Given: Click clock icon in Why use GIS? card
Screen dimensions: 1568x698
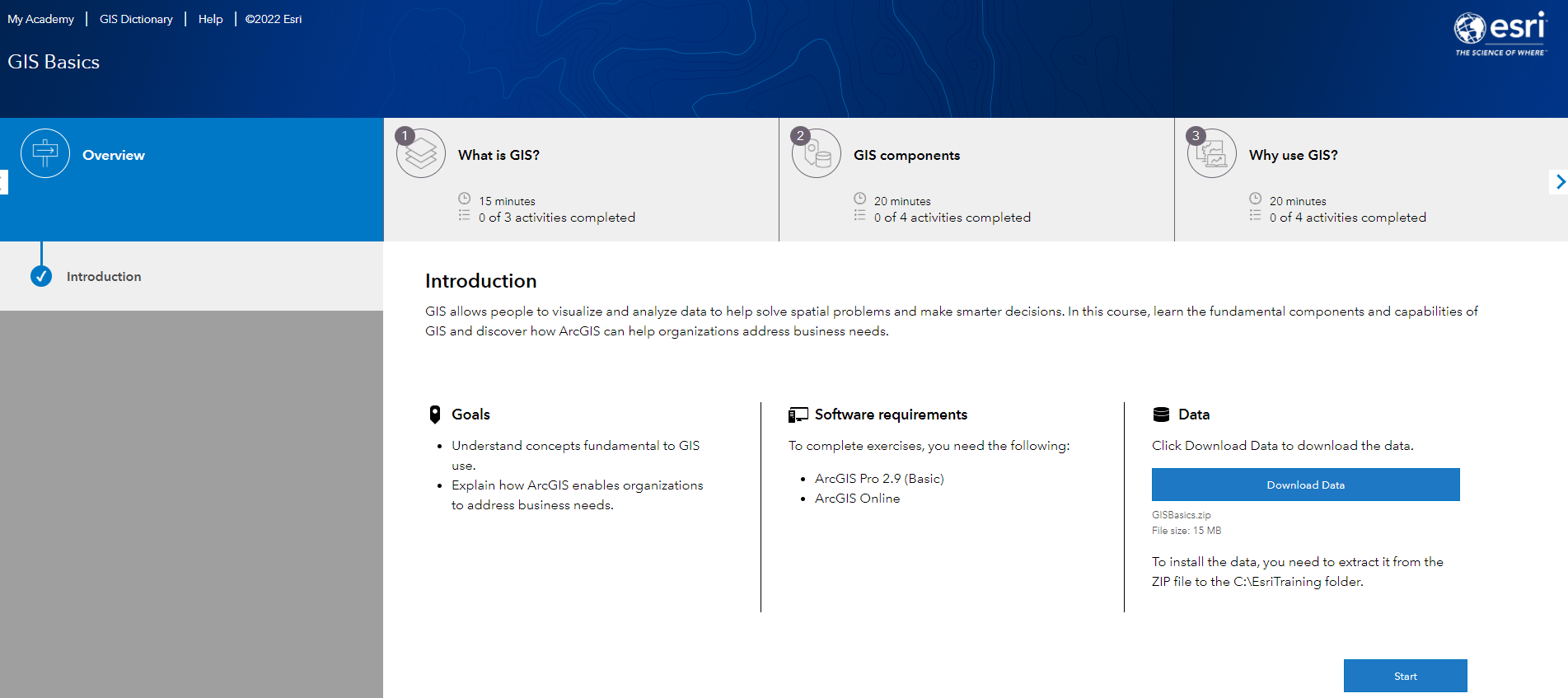Looking at the screenshot, I should coord(1255,199).
